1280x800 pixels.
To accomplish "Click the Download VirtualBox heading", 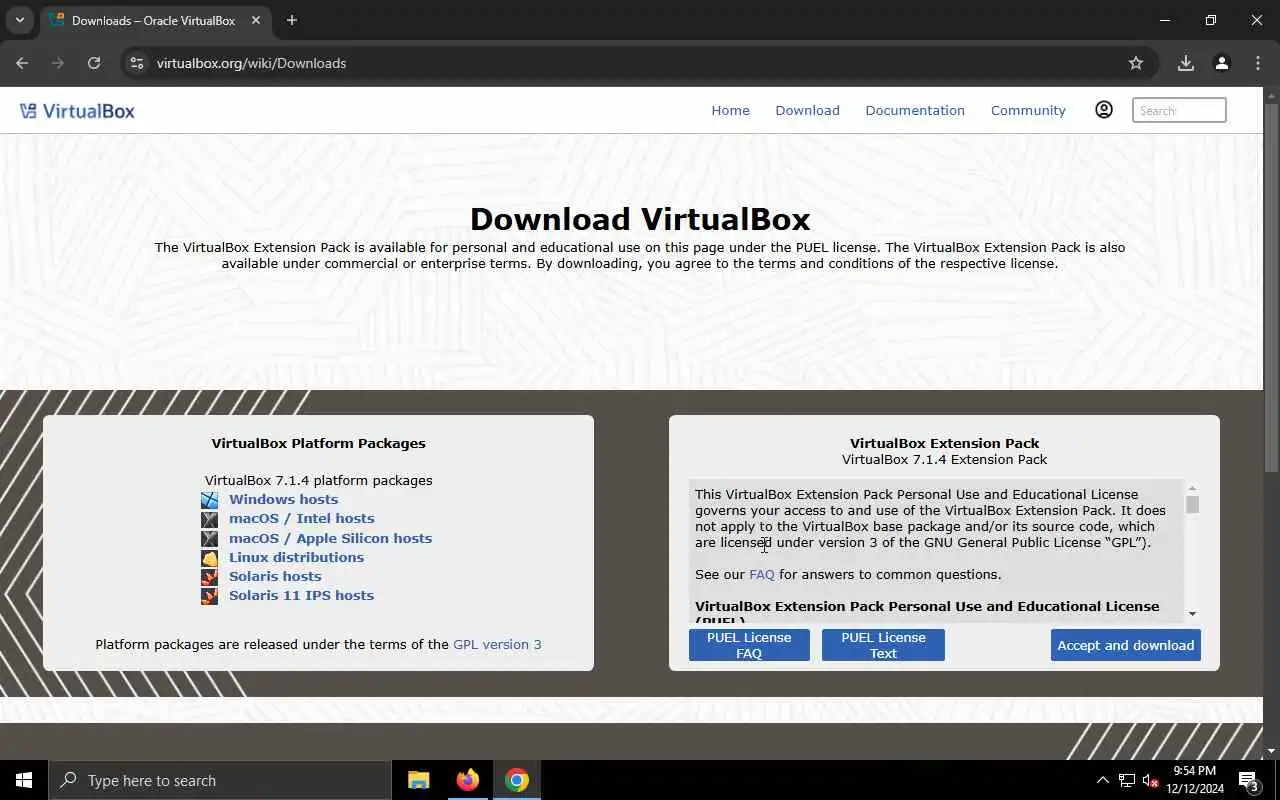I will click(x=640, y=219).
